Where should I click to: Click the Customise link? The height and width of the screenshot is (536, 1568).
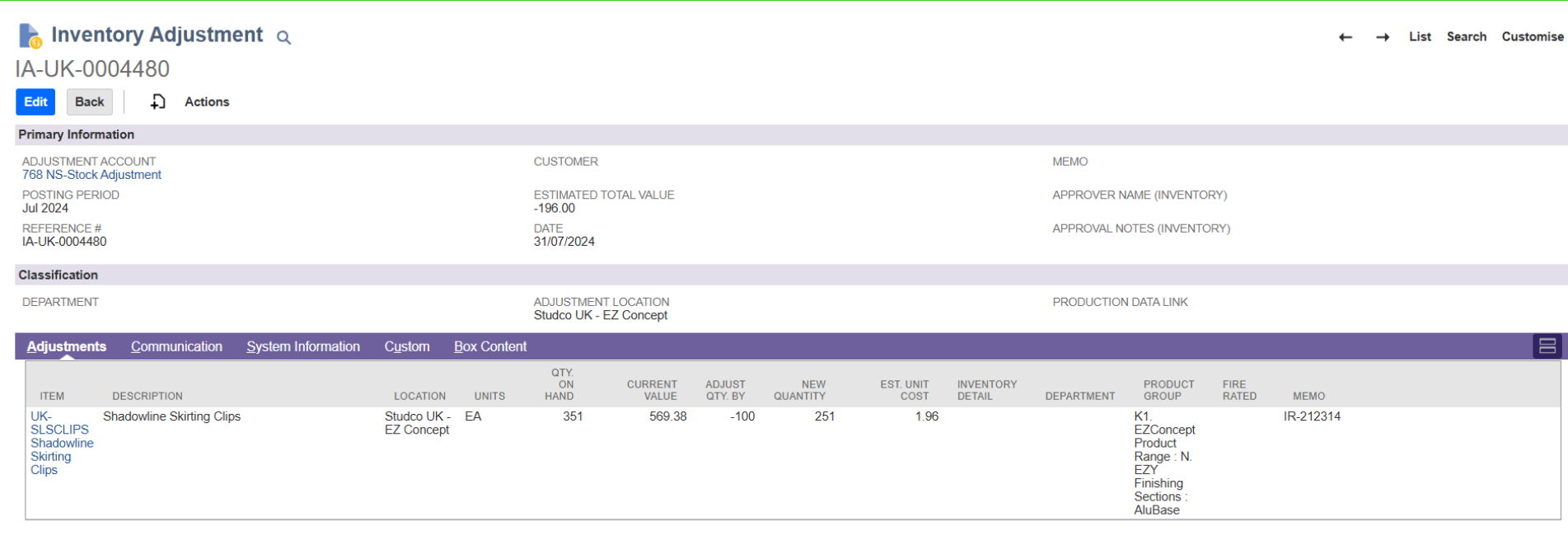point(1532,36)
